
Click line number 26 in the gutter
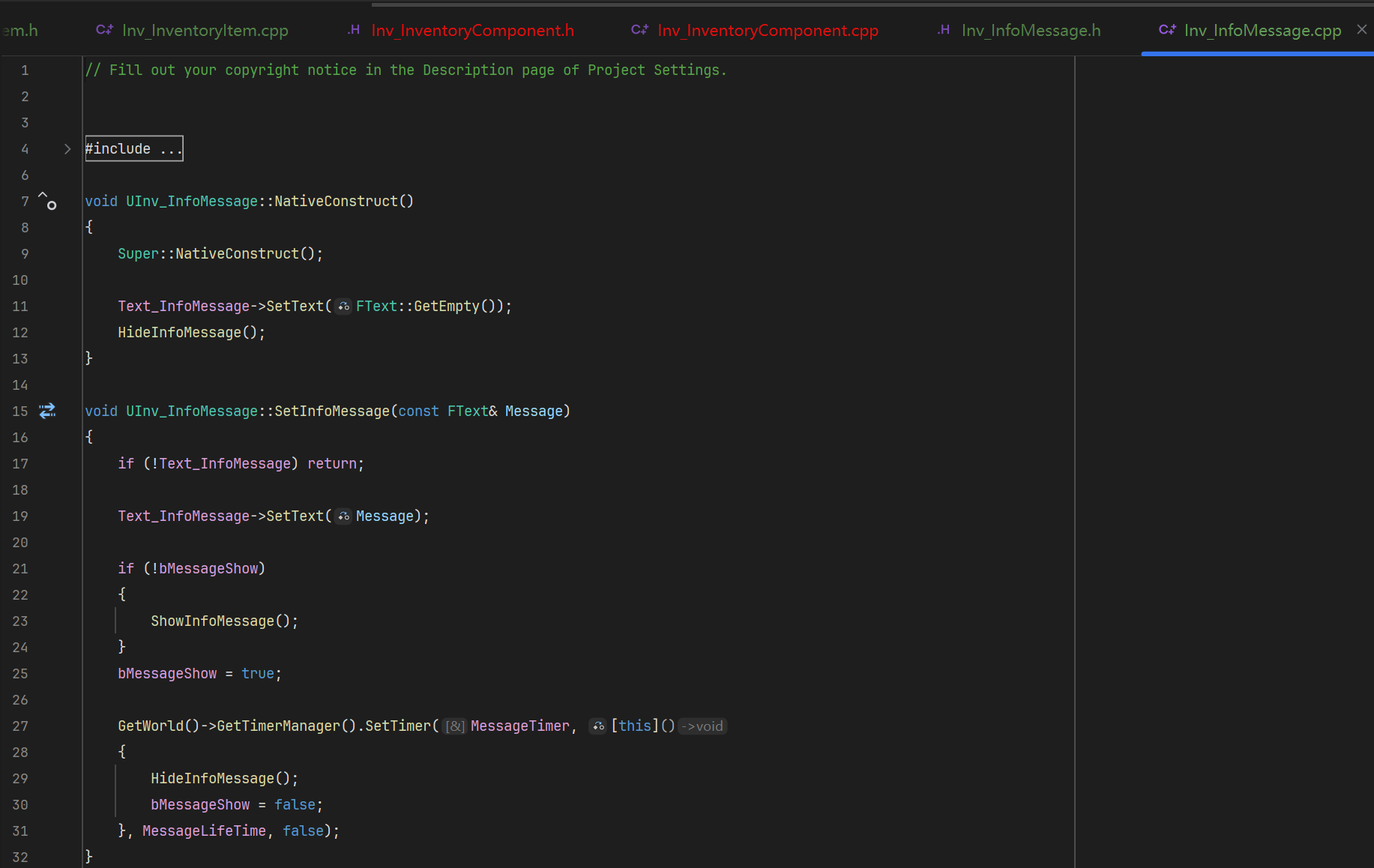20,699
